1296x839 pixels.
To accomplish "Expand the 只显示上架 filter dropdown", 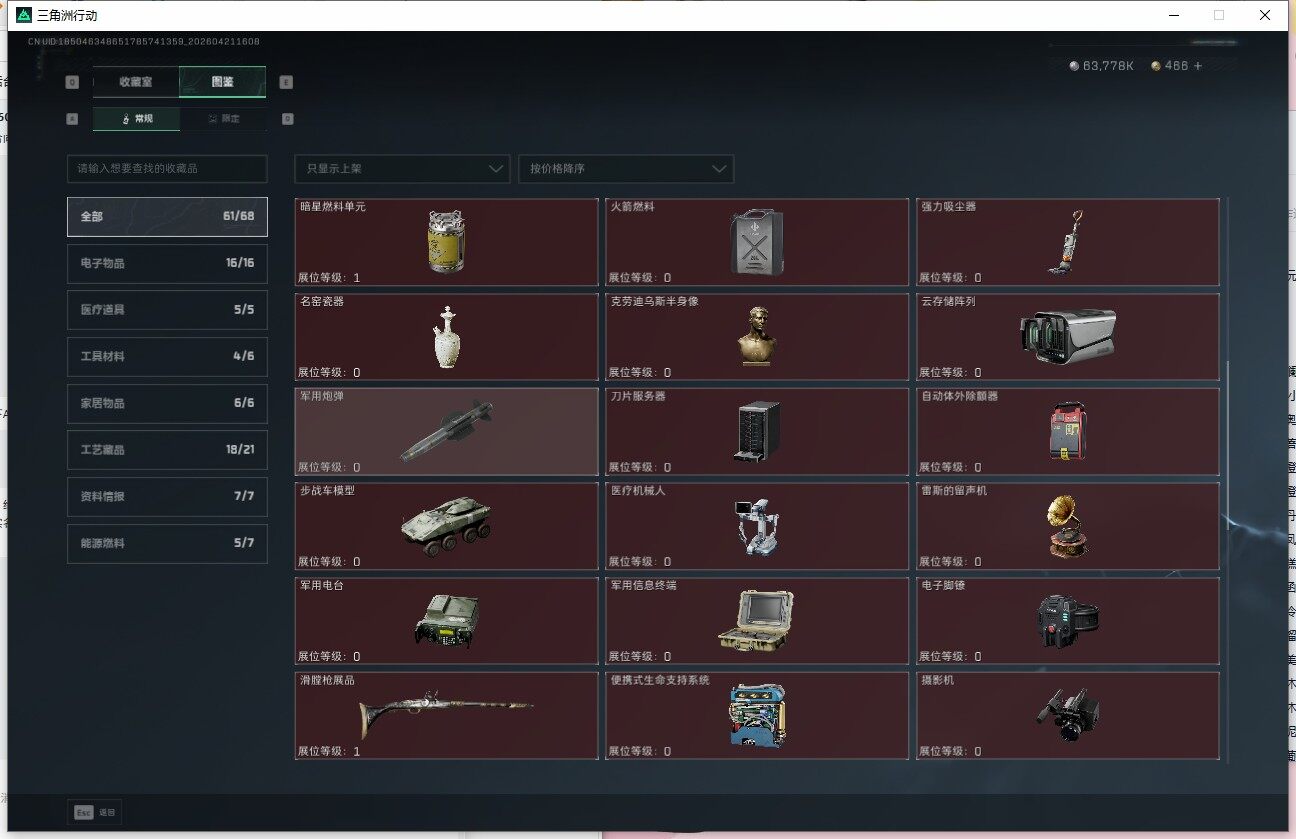I will 402,169.
